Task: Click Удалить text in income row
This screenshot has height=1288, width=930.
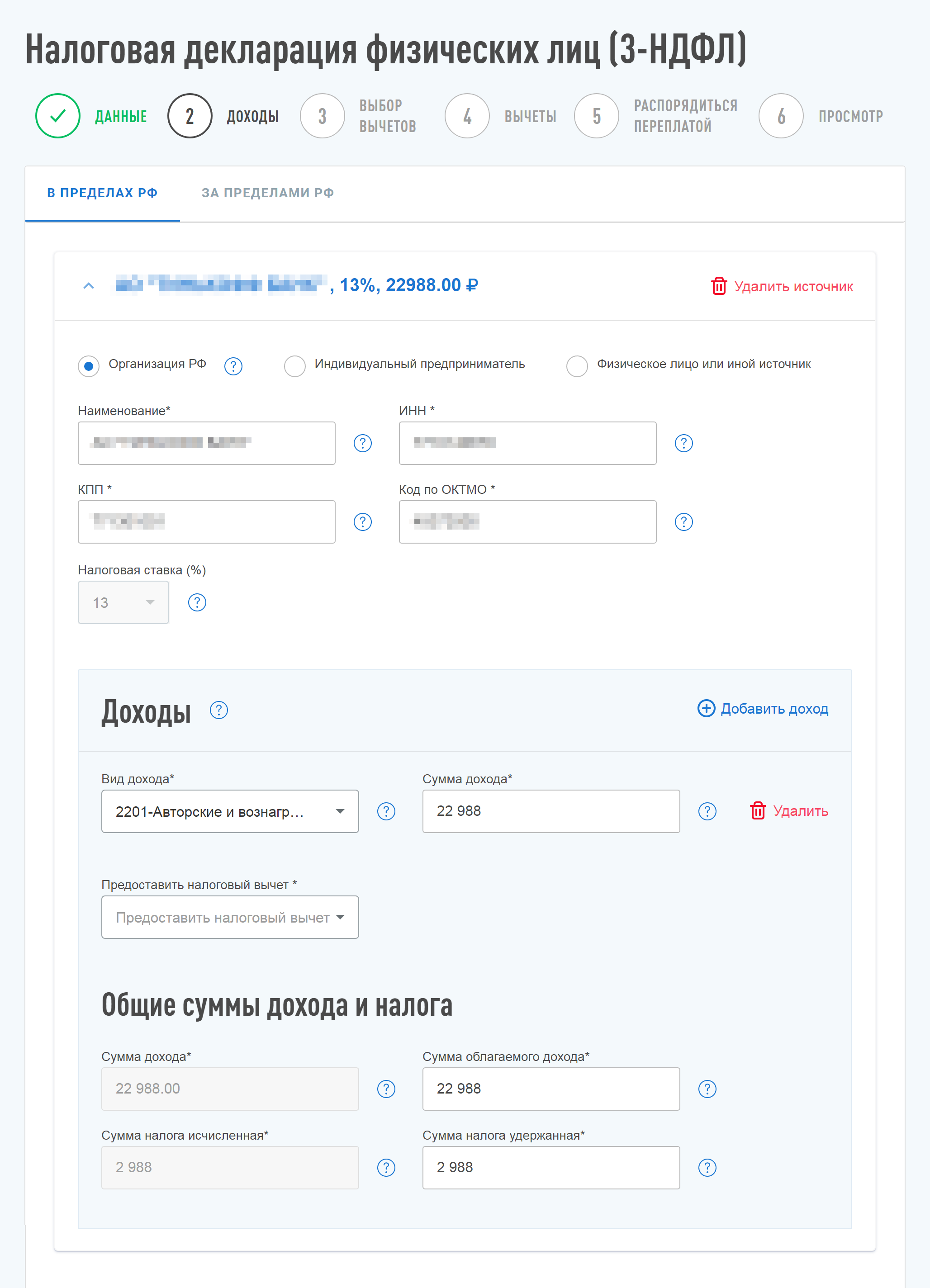Action: pyautogui.click(x=801, y=811)
